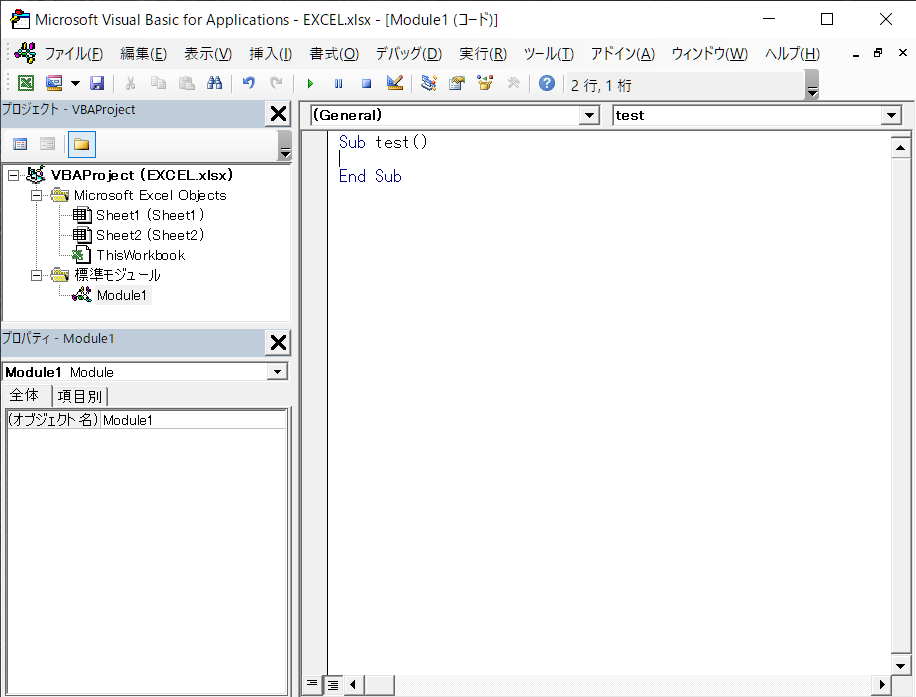Toggle Folders view in project pane

81,144
